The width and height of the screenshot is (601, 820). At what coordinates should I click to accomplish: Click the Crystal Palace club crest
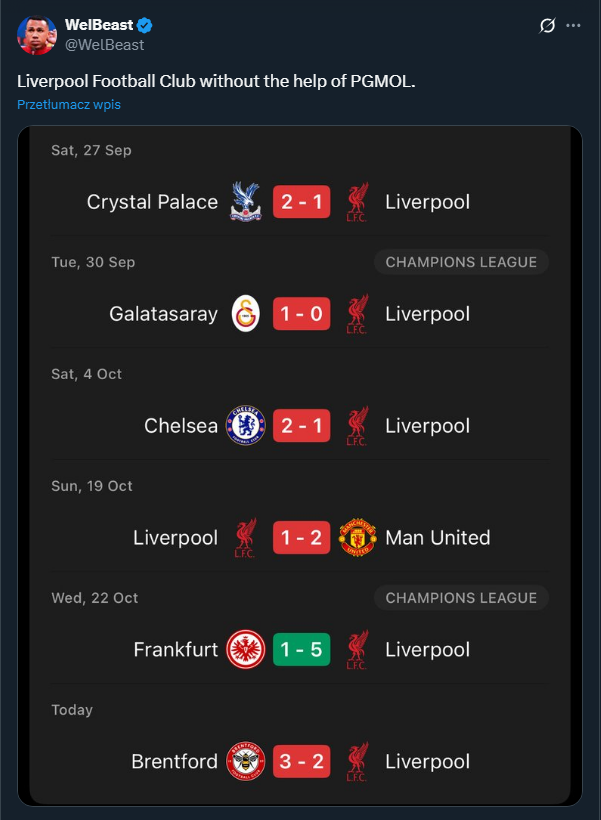click(x=245, y=202)
